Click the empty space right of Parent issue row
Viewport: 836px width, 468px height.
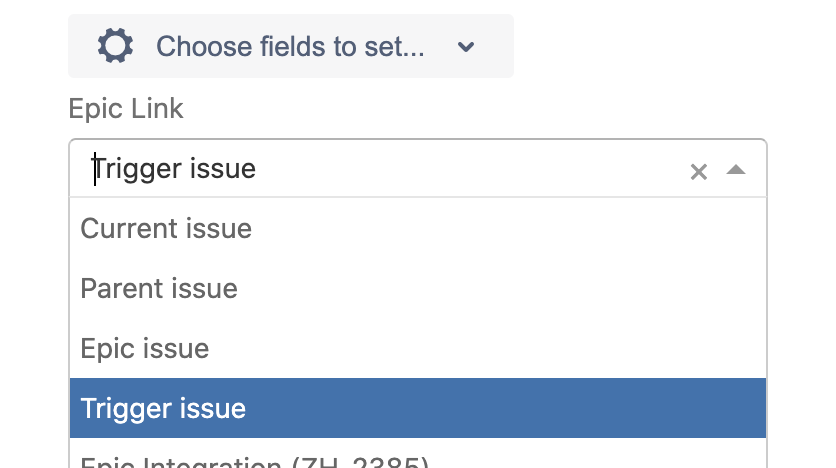pyautogui.click(x=550, y=288)
